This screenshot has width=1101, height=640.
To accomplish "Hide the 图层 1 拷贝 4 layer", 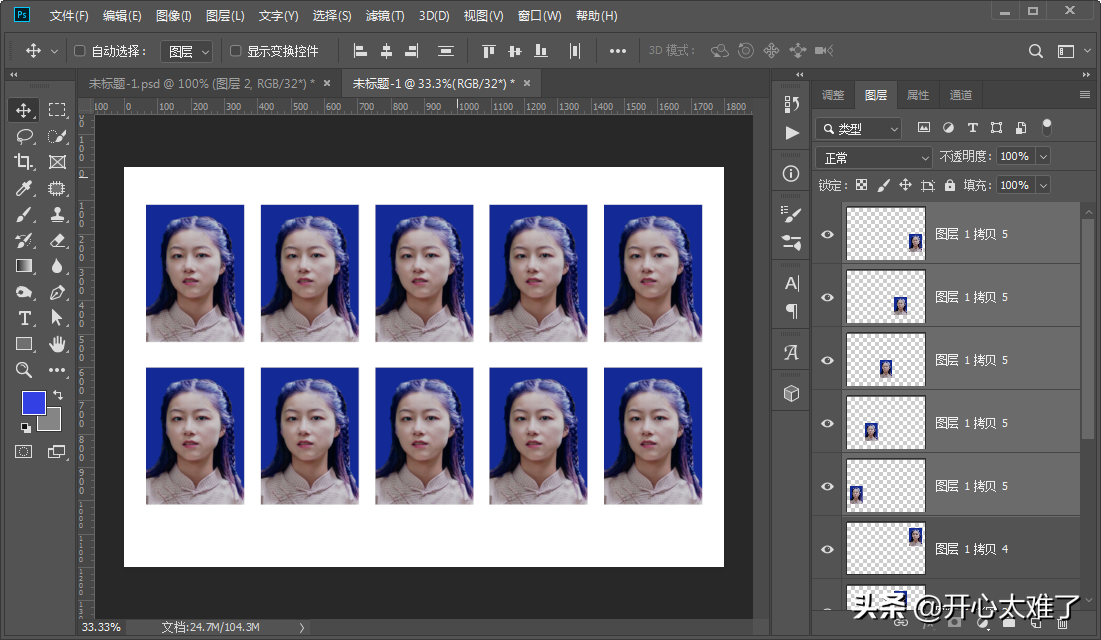I will (x=827, y=549).
